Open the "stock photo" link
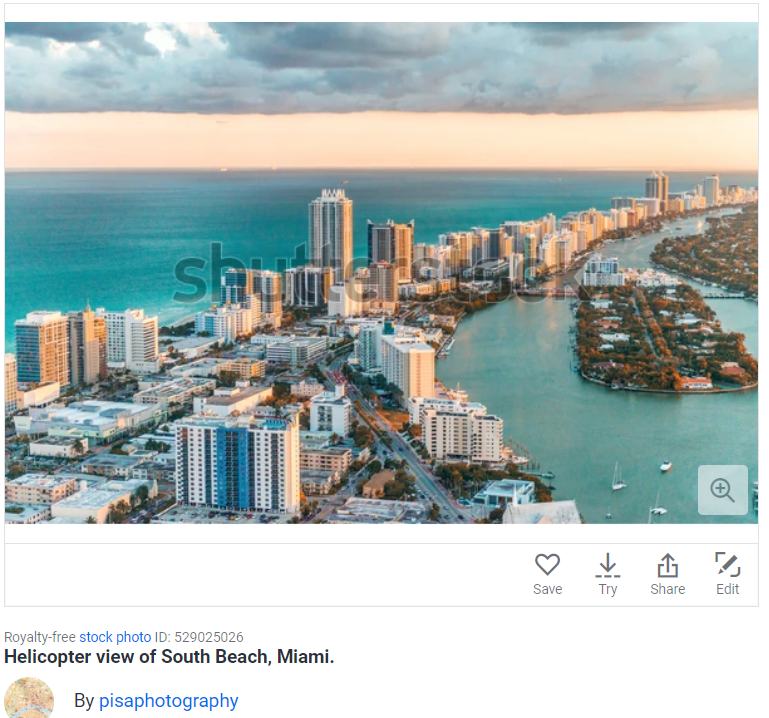Viewport: 769px width, 718px height. point(115,637)
